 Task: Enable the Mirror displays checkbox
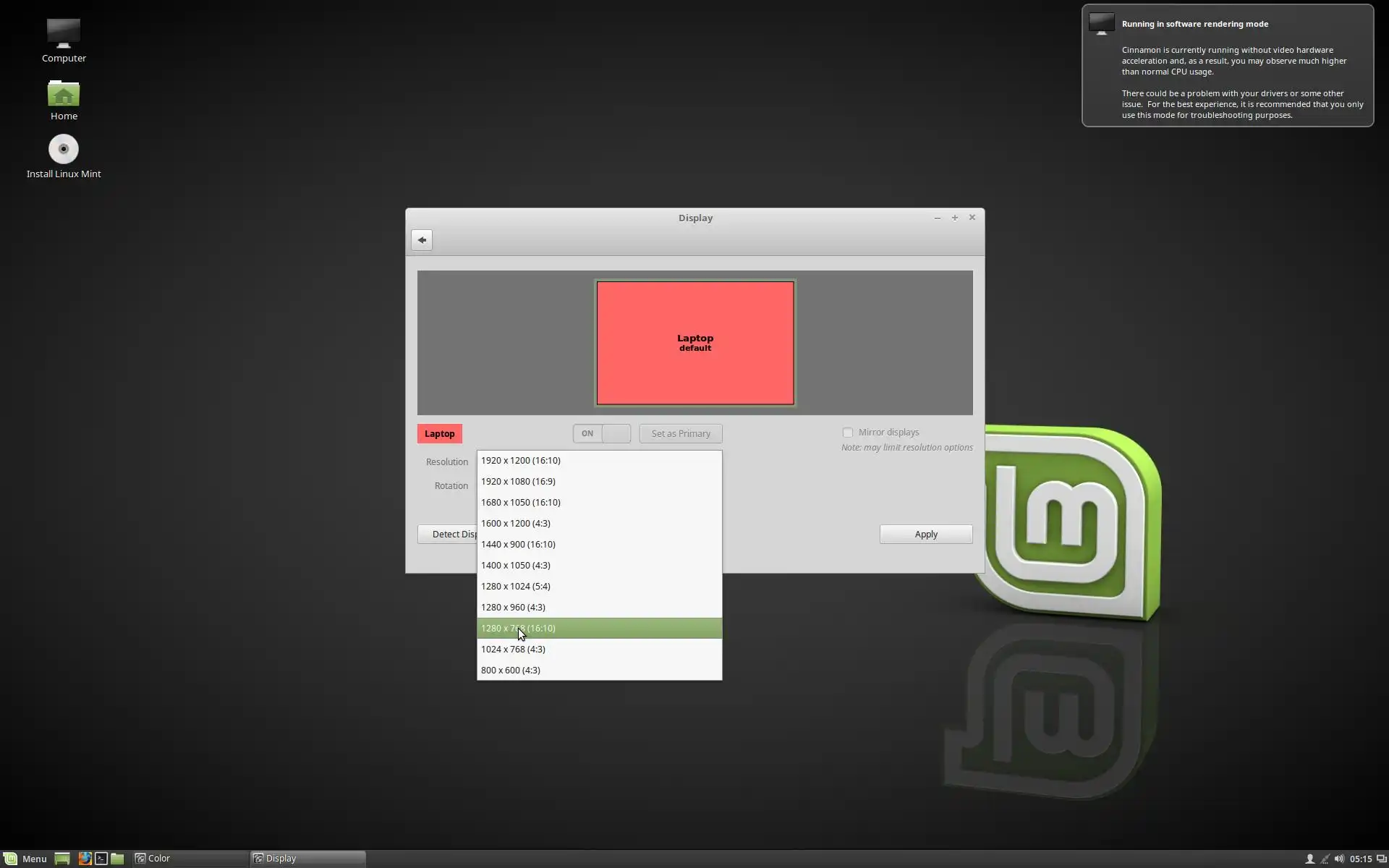tap(848, 433)
